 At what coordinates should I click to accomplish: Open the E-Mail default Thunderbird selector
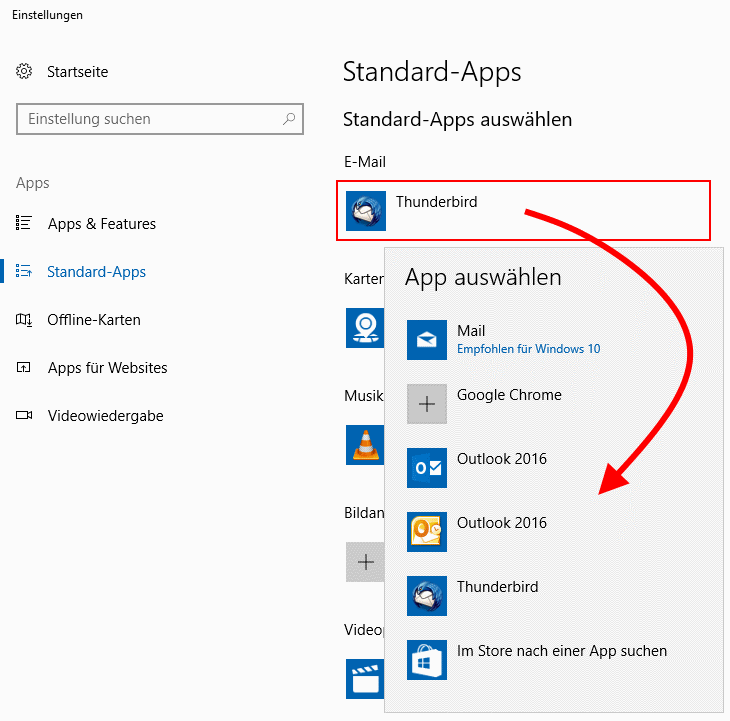click(x=523, y=210)
